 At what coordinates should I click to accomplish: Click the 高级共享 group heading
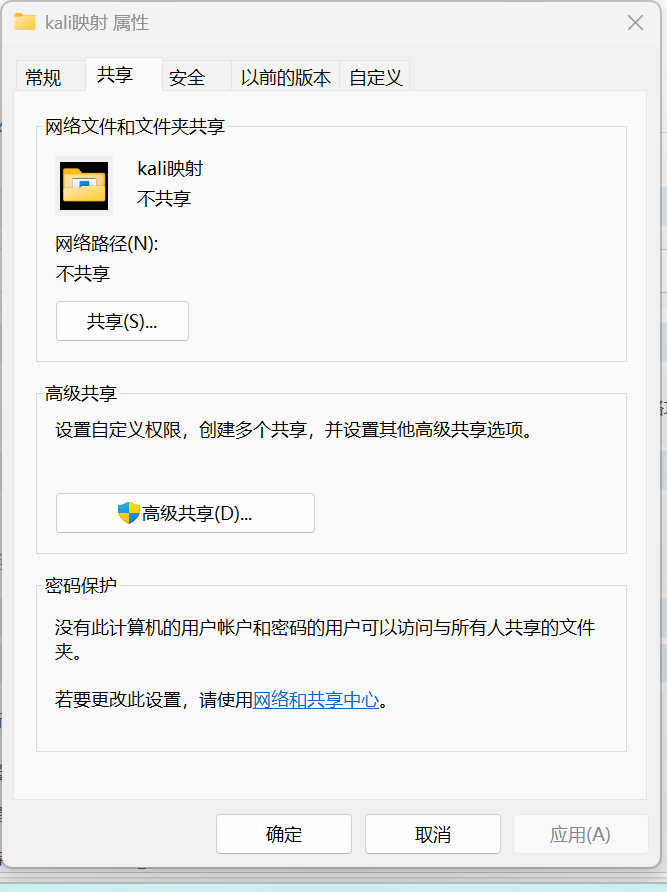click(81, 393)
